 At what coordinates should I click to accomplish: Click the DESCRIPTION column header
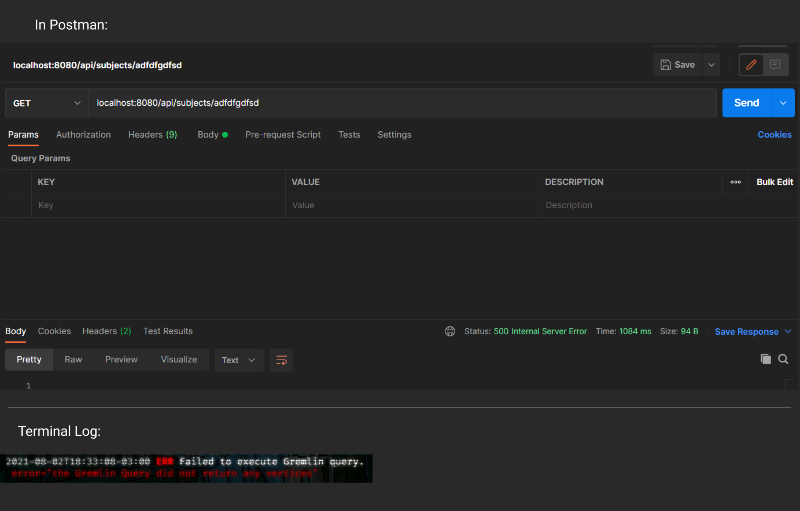574,182
